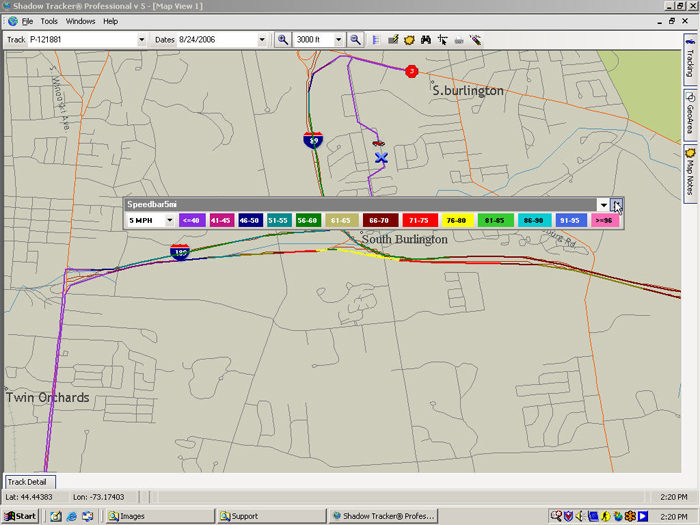Click the blue play arrow tray icon

tap(642, 517)
